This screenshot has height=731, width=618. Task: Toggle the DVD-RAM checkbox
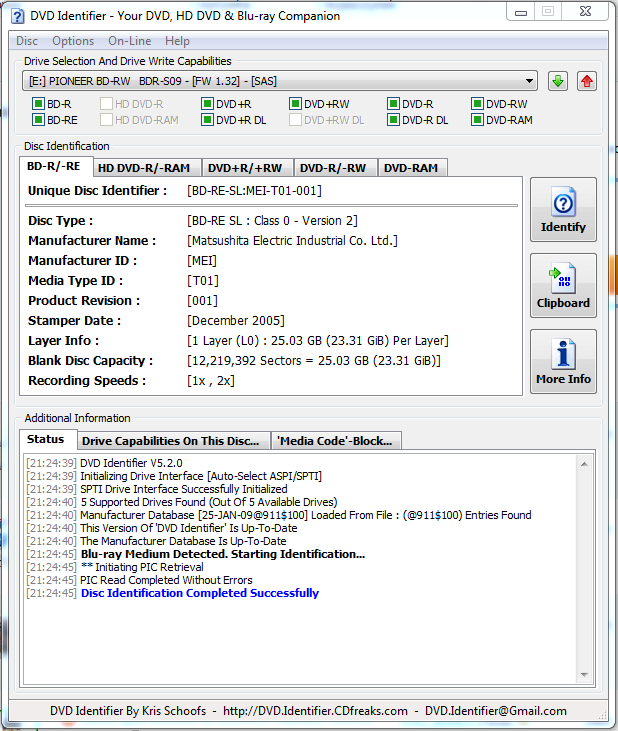(477, 120)
